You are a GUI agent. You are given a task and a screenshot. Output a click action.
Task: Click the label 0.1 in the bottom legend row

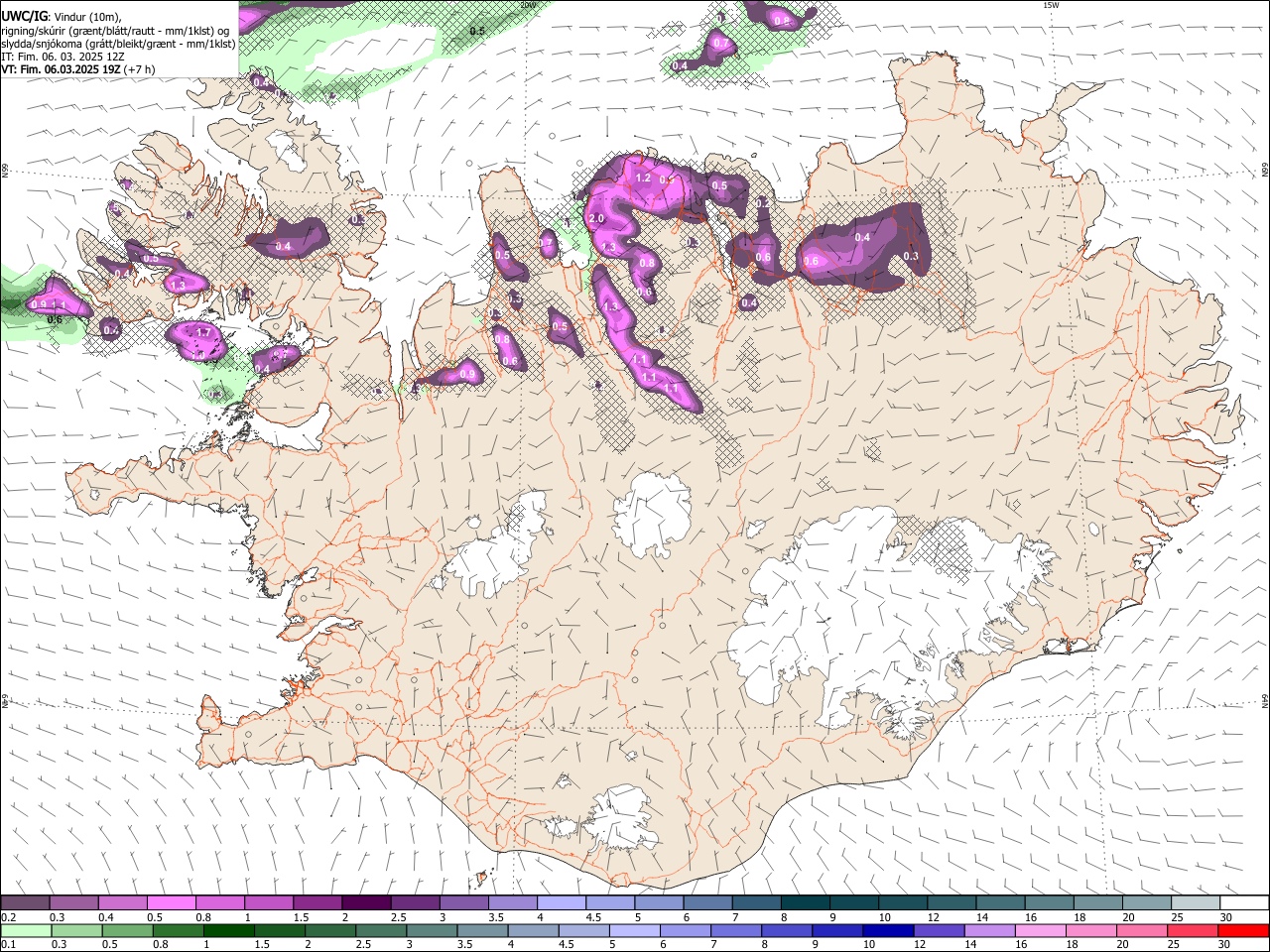click(x=9, y=944)
